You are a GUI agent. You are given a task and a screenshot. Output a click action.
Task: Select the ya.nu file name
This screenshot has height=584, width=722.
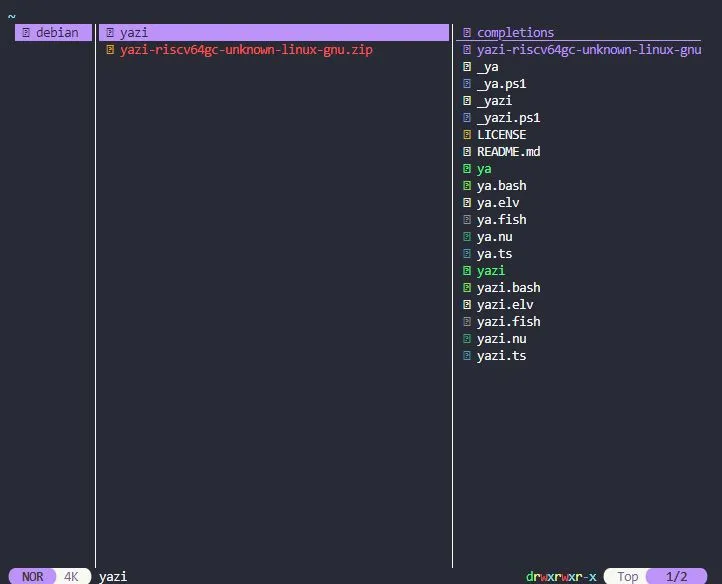pyautogui.click(x=495, y=237)
